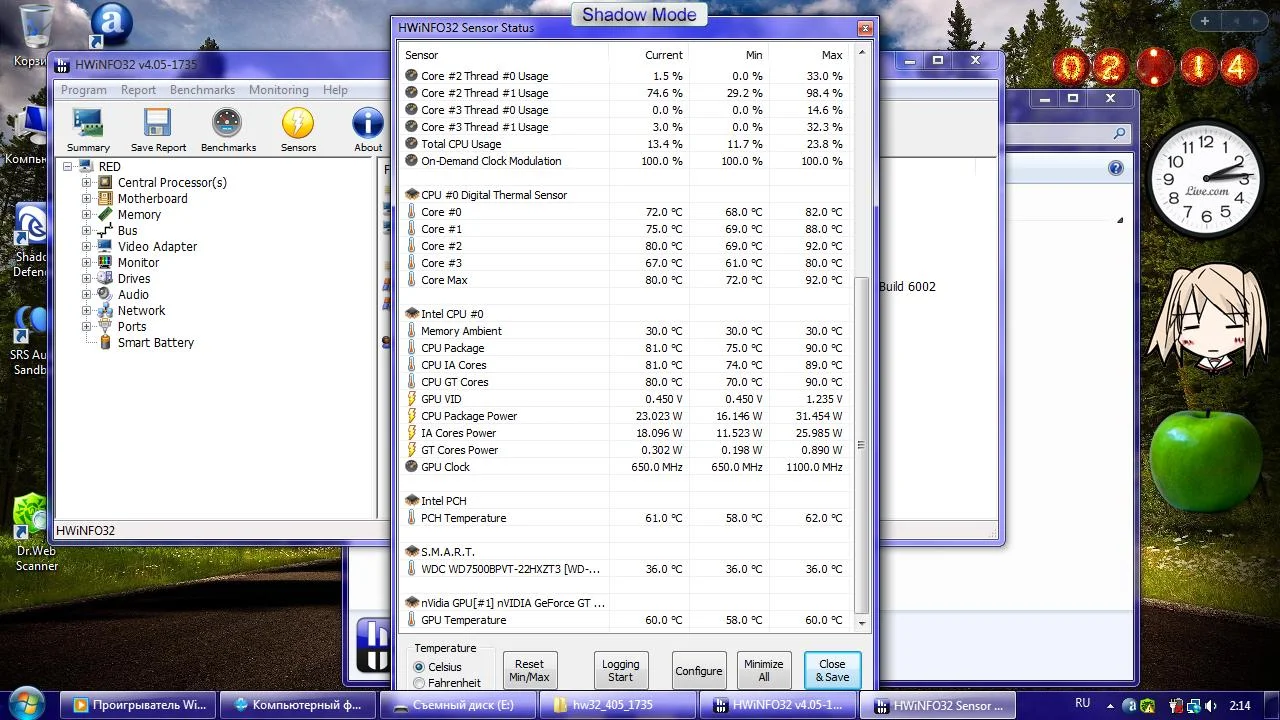
Task: Open the Dr.Web Scanner desktop icon
Action: [32, 515]
